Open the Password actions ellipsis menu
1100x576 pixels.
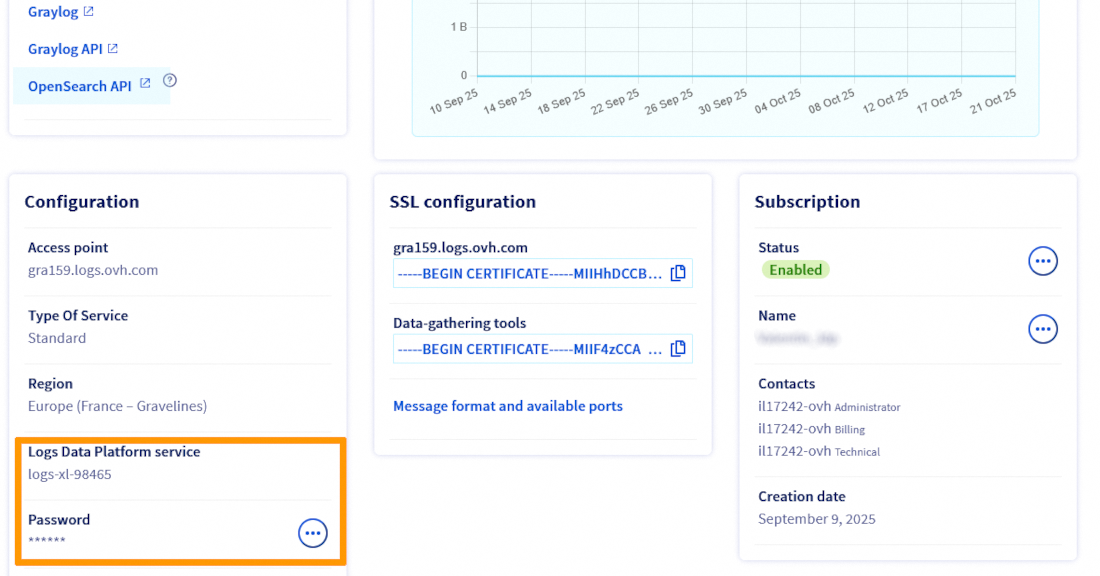click(x=312, y=532)
